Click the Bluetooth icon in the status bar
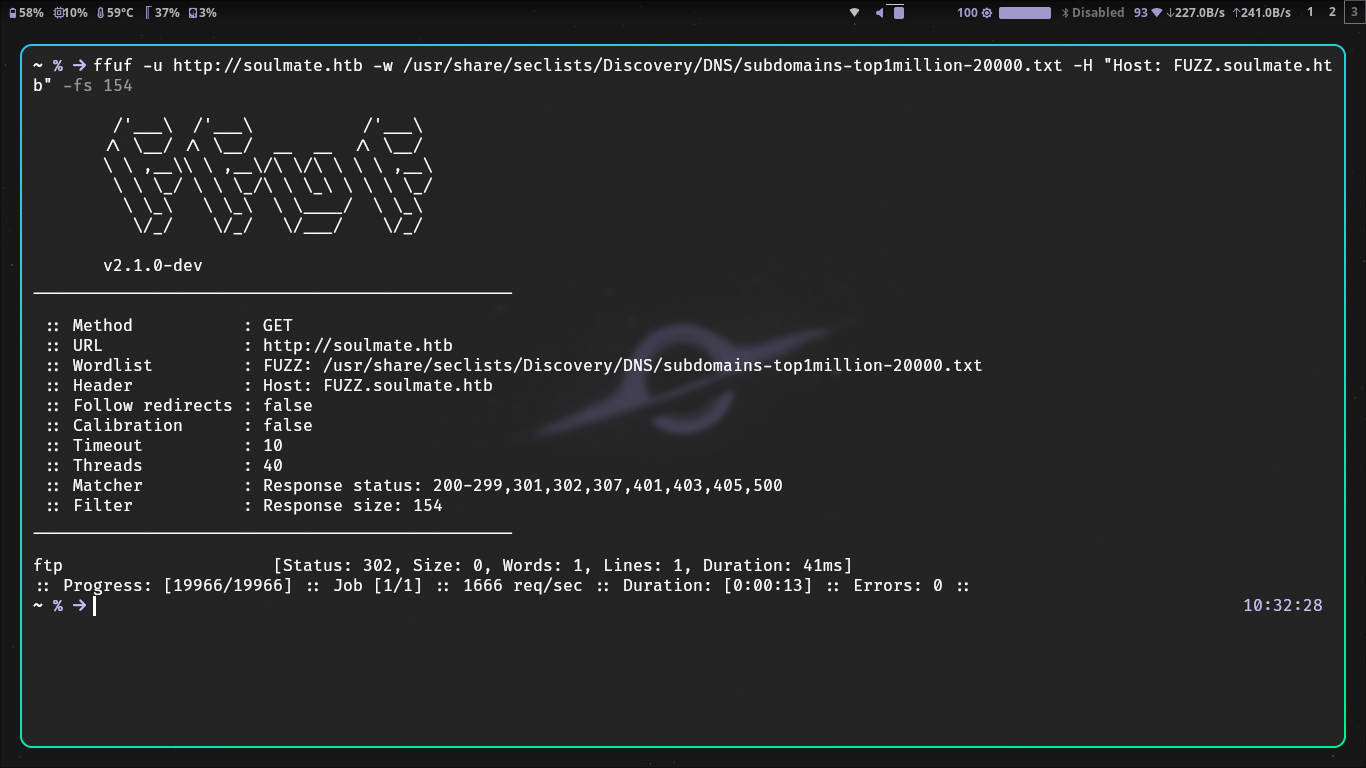This screenshot has height=768, width=1366. coord(1064,13)
